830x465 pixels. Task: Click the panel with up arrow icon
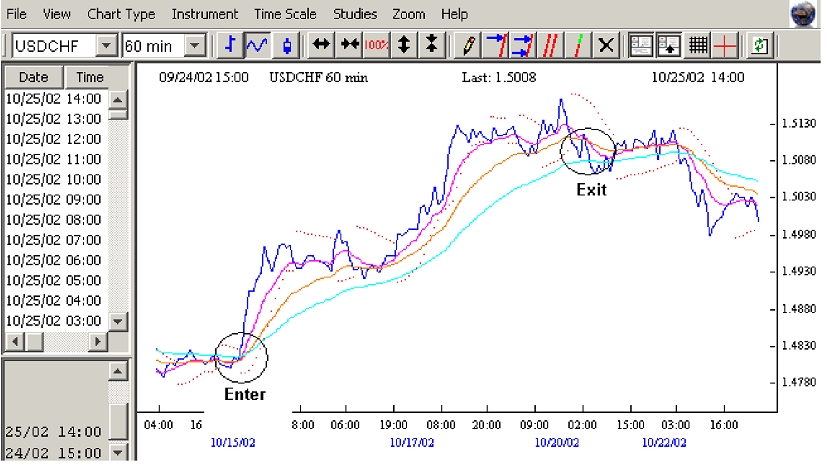pos(669,44)
